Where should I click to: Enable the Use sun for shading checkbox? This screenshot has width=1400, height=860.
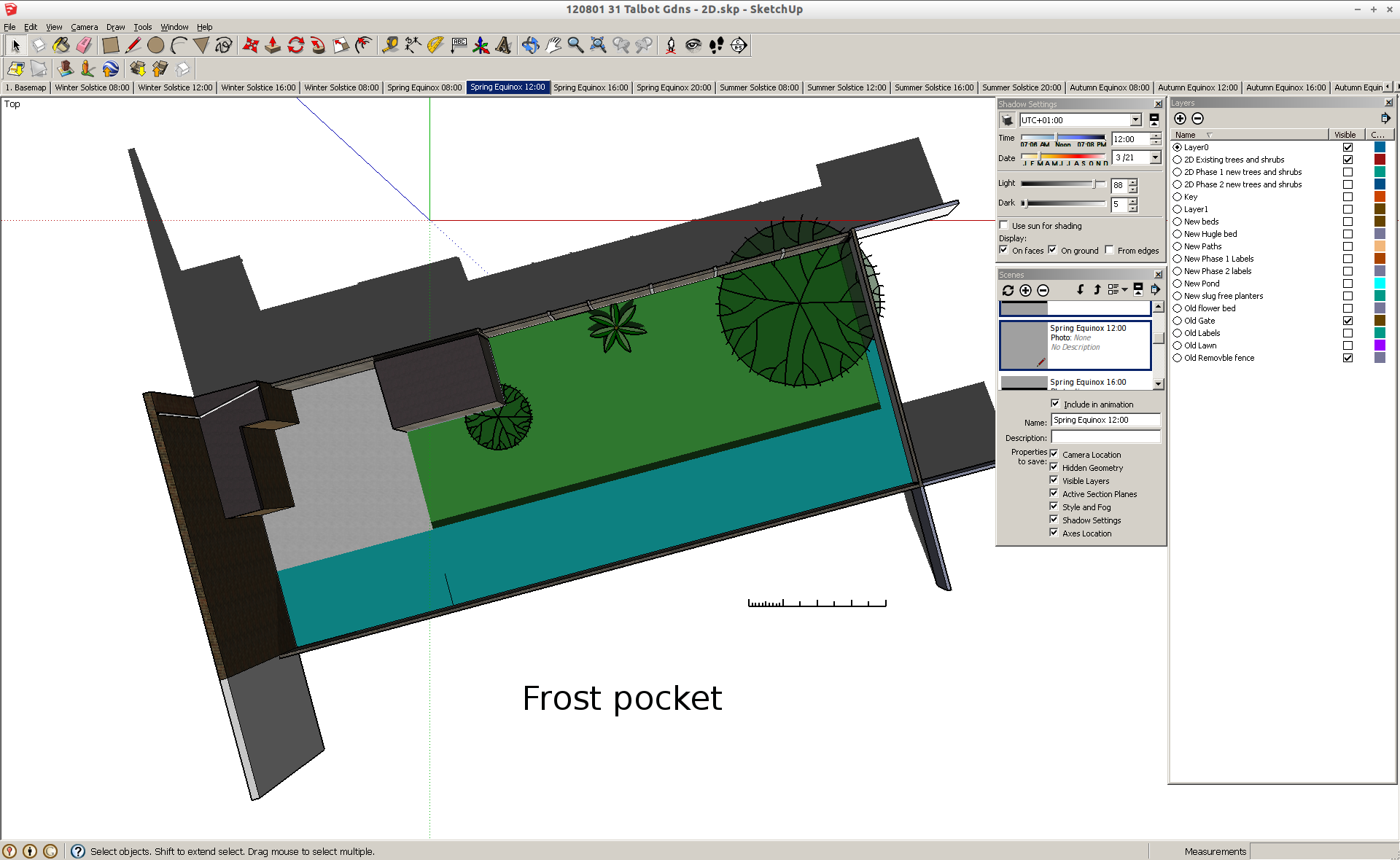point(1004,225)
